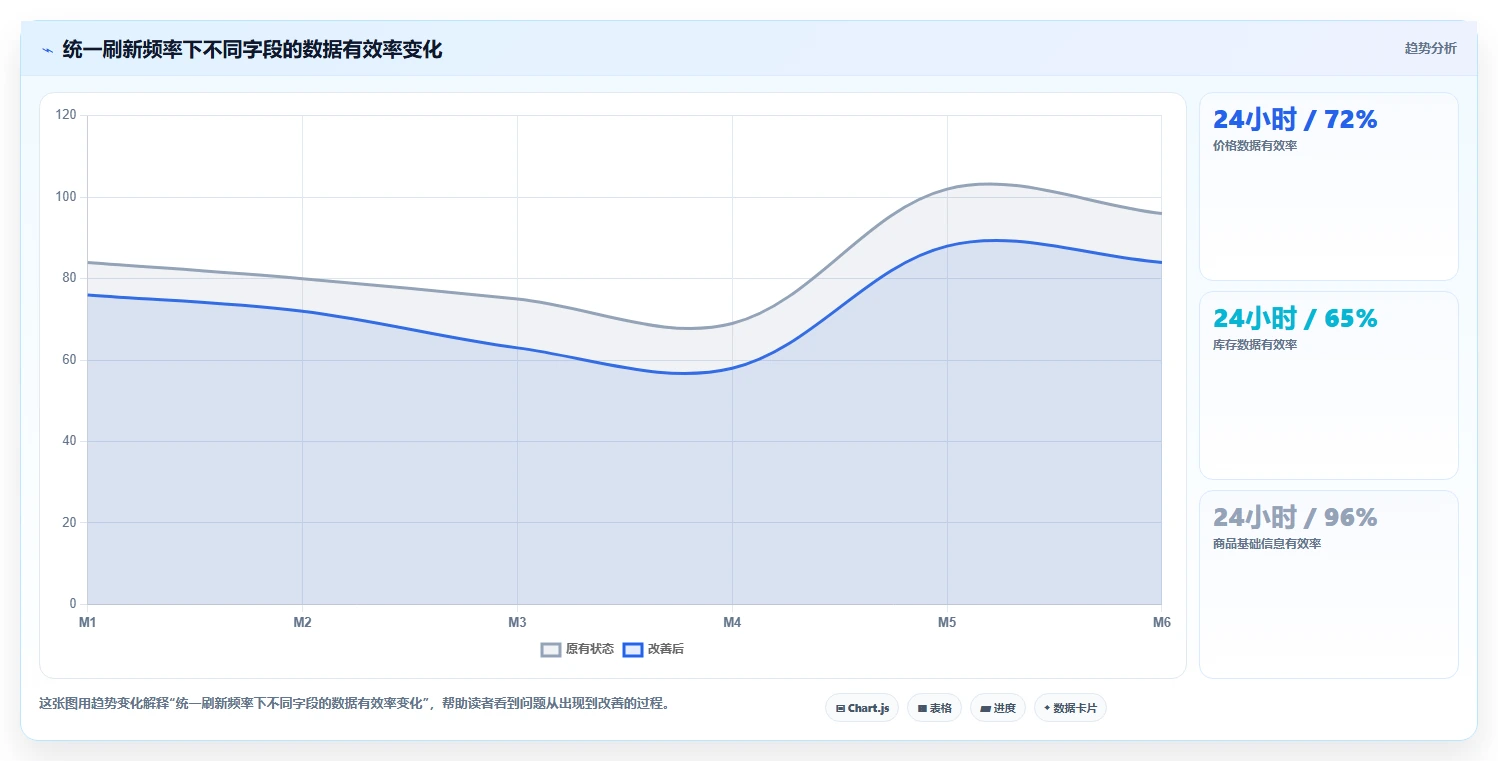
Task: Click the icon in the Chart.js tag
Action: pyautogui.click(x=840, y=708)
